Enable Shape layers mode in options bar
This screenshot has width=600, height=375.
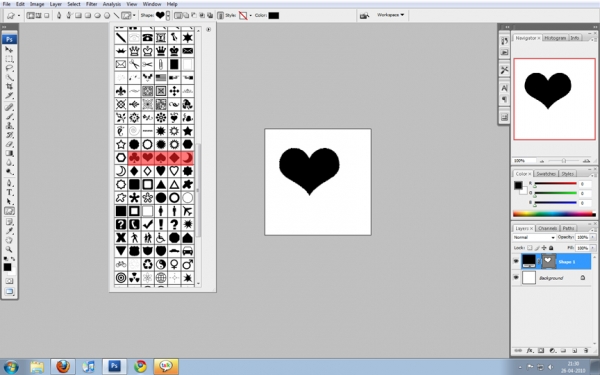(x=30, y=16)
